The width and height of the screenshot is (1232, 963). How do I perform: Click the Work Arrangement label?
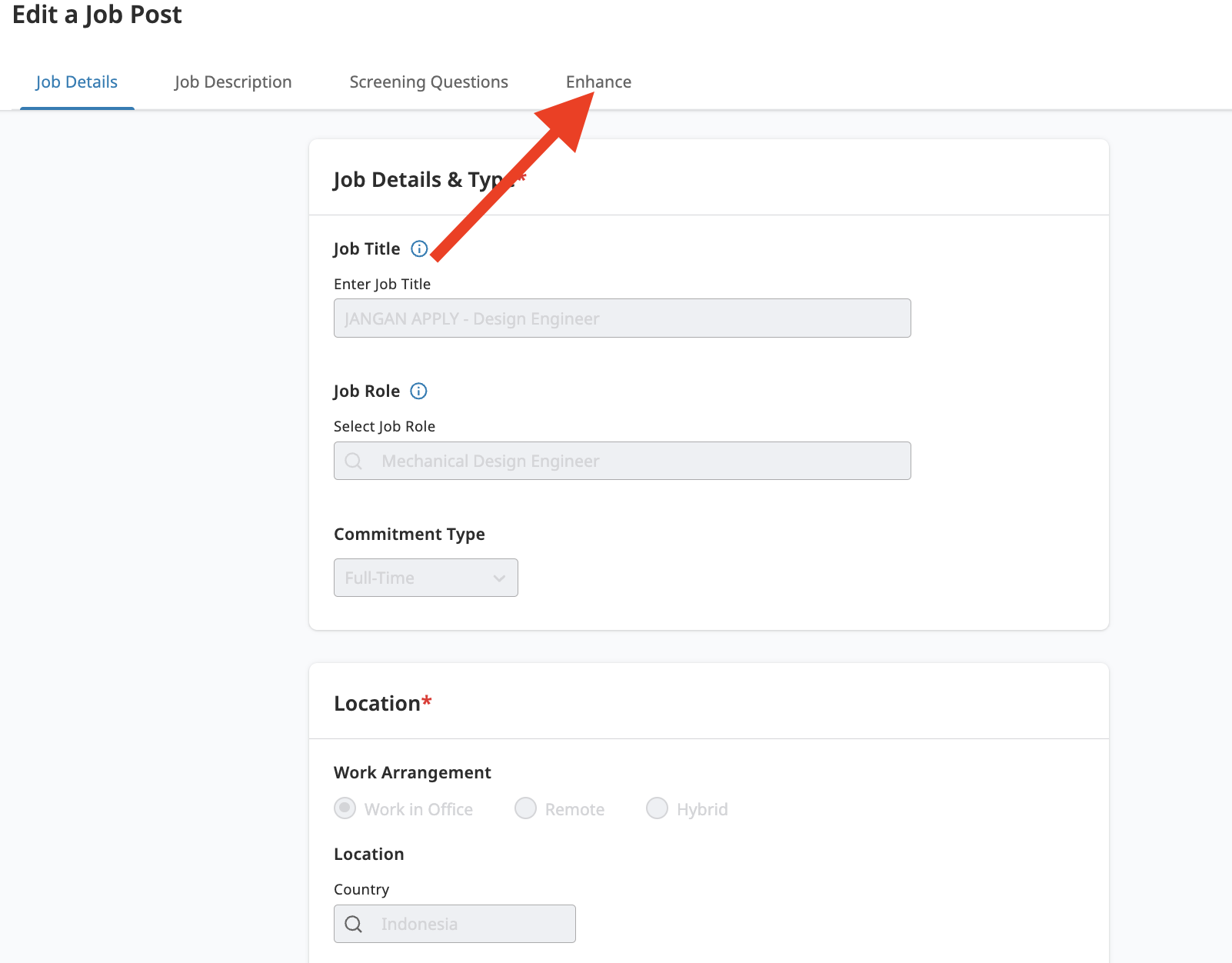(412, 772)
